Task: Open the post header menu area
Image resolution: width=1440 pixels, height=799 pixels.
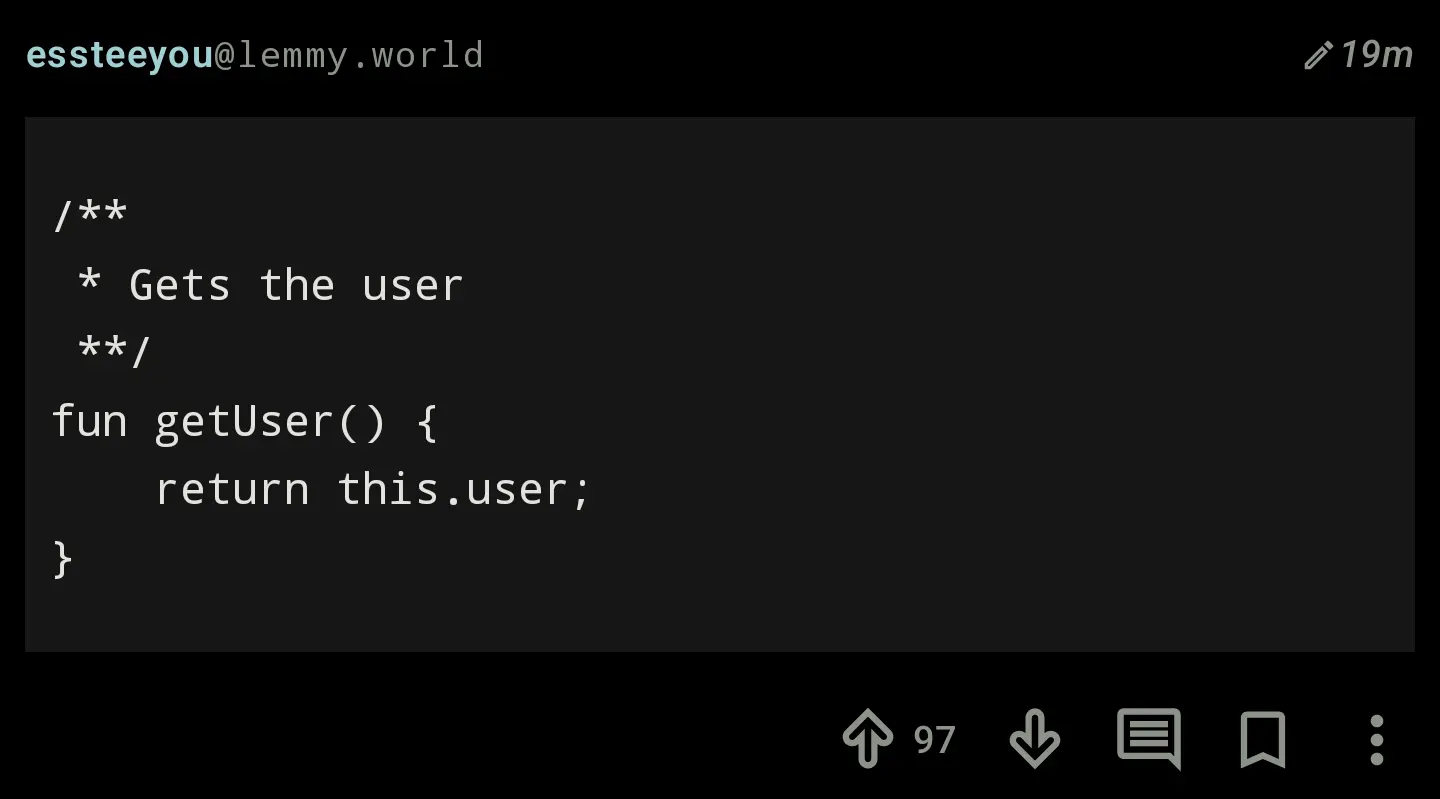Action: [1360, 55]
